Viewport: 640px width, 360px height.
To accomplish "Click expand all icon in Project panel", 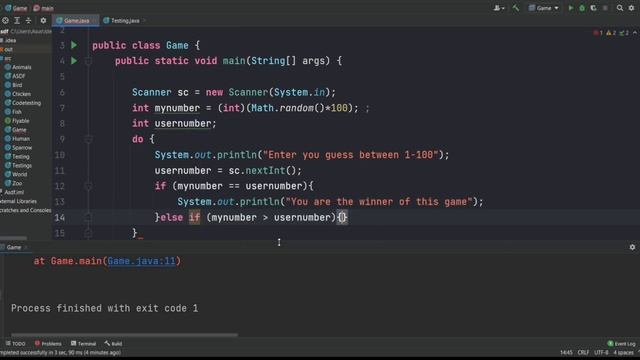I will [x=17, y=20].
